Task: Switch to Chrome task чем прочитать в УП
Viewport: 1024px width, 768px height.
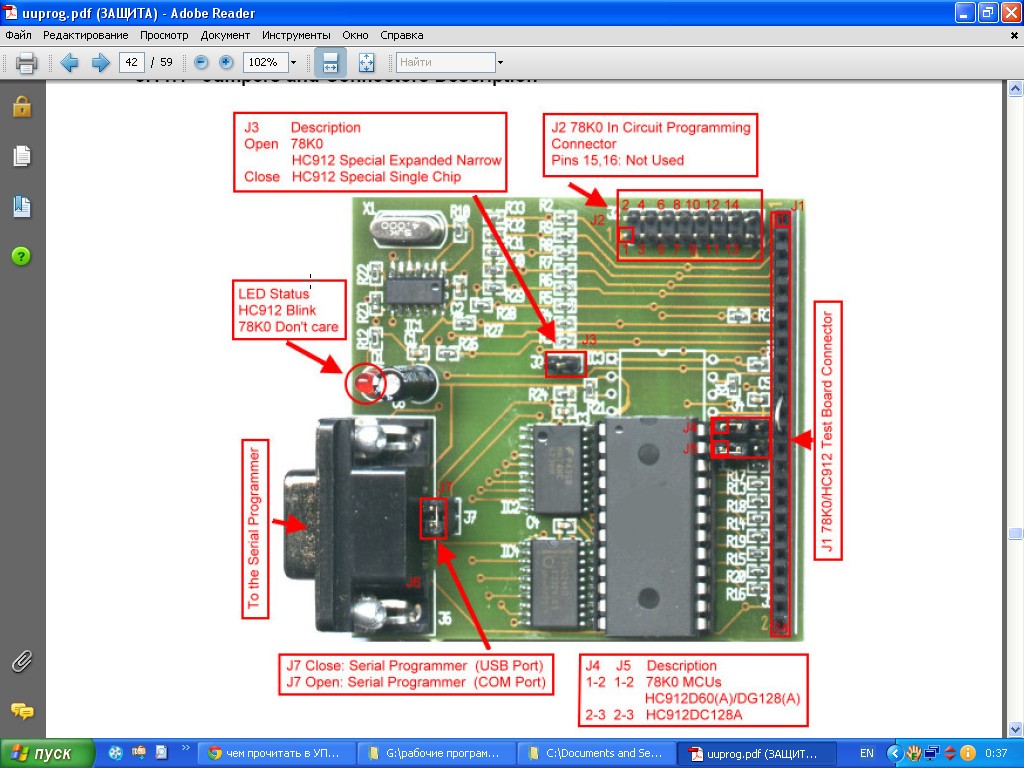Action: point(276,753)
